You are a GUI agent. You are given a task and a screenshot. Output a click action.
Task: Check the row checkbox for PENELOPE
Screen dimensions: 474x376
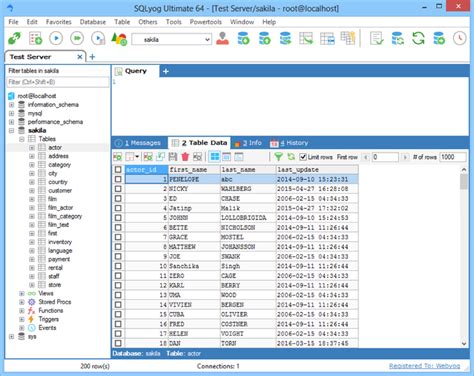(118, 179)
